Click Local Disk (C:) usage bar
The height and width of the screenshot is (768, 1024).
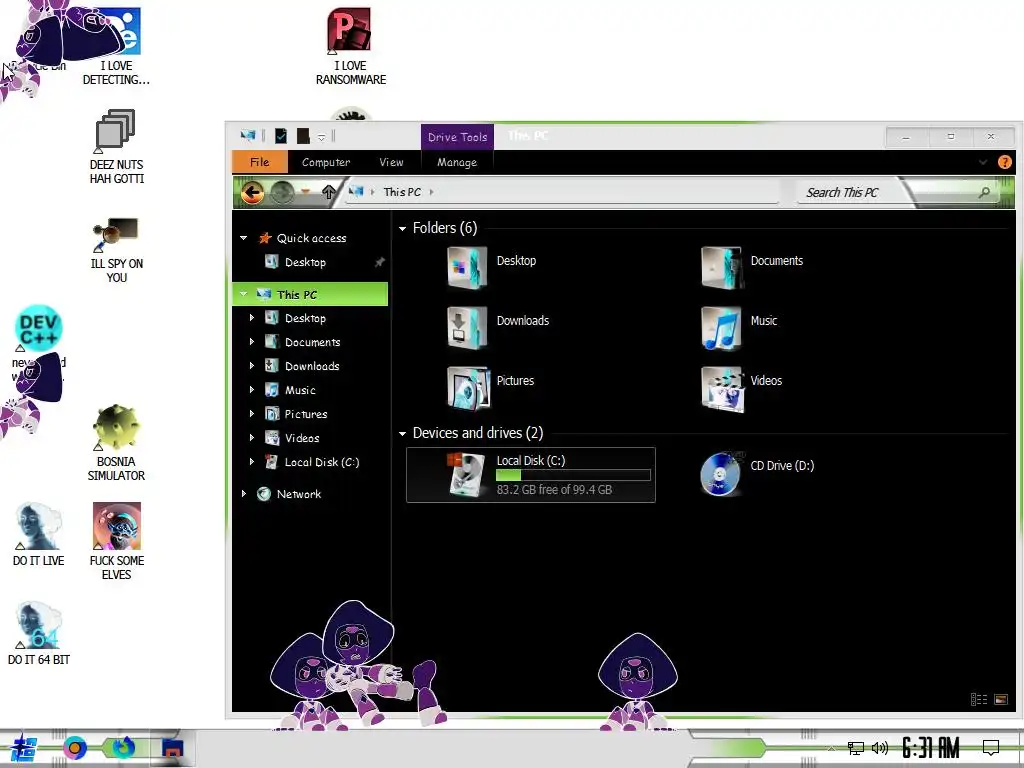[573, 475]
